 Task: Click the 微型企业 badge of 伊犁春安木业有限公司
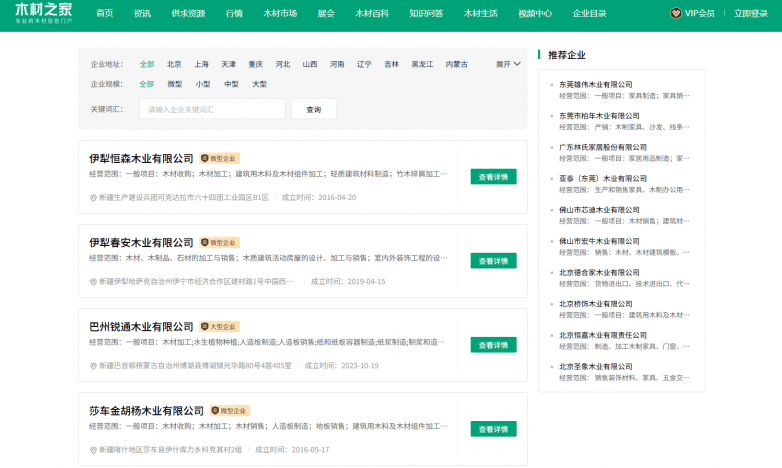pyautogui.click(x=219, y=242)
